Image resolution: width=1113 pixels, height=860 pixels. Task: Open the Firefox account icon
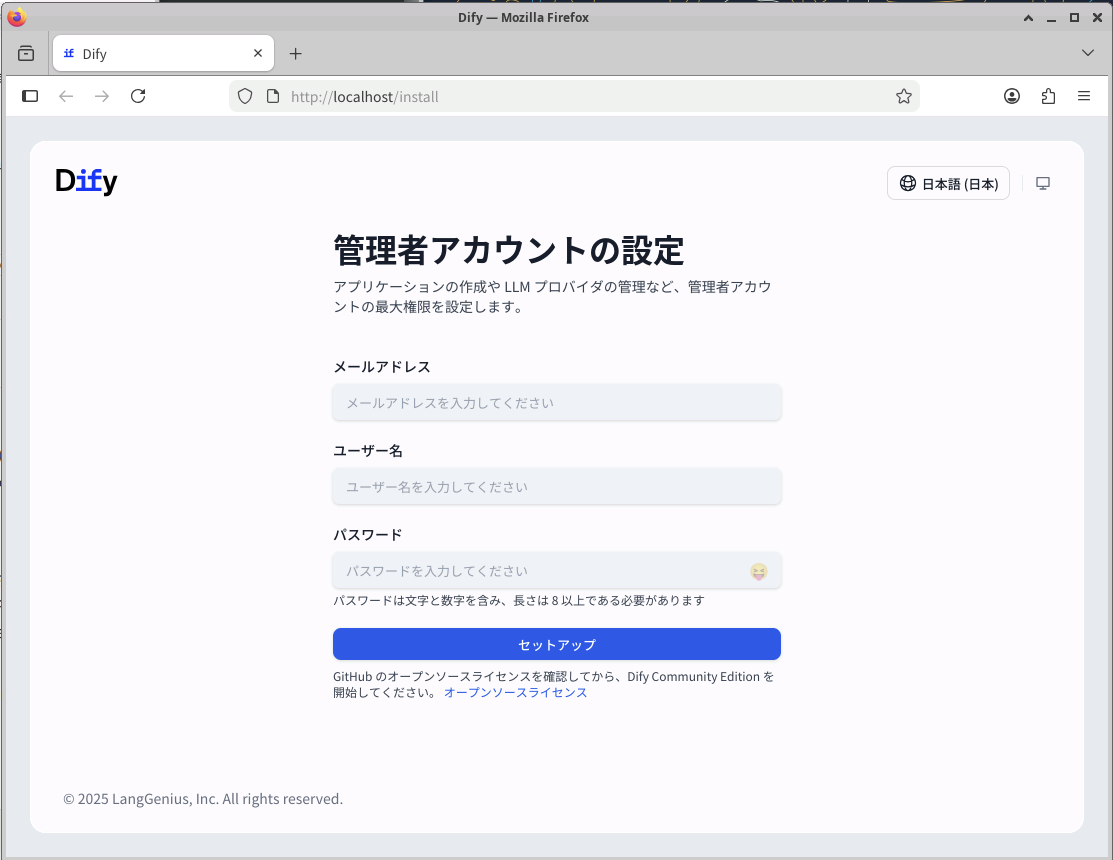click(1011, 96)
